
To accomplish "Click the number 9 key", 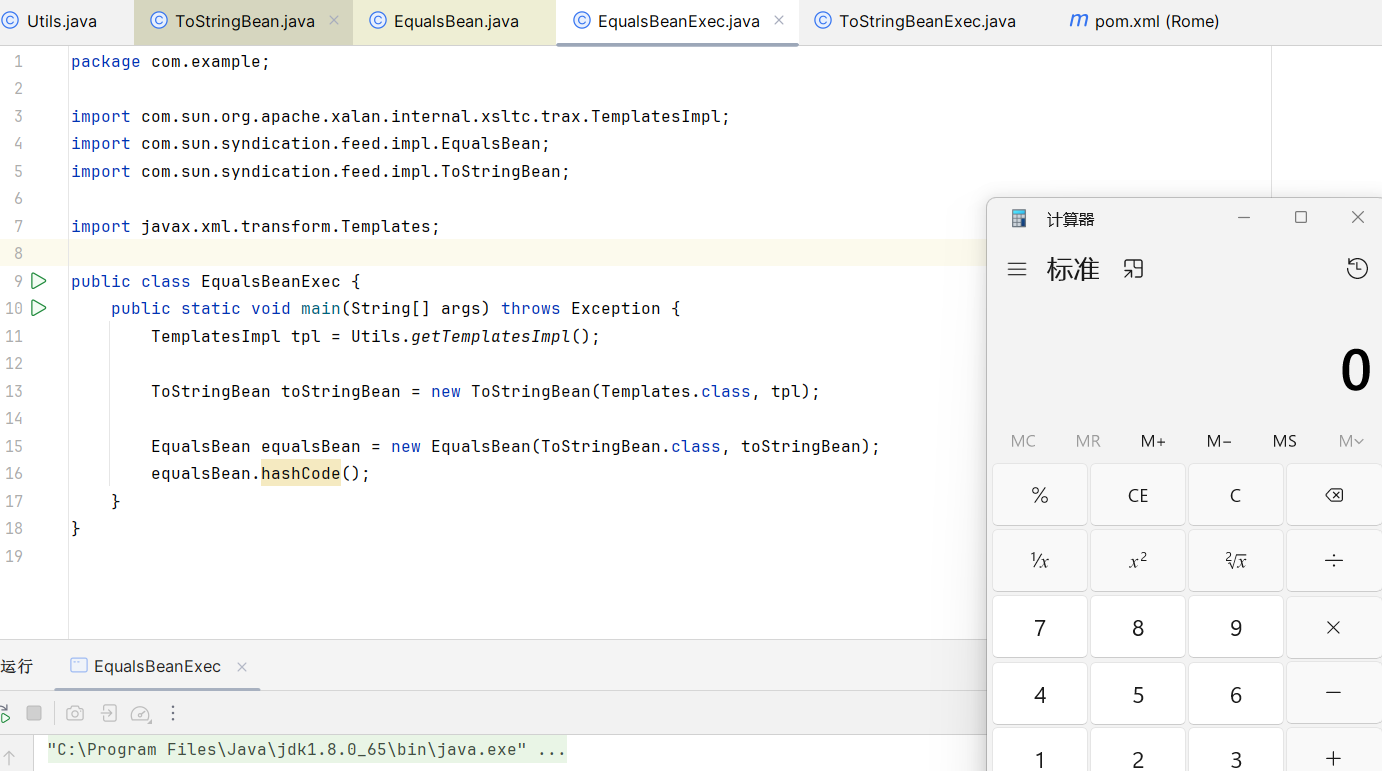I will point(1236,627).
